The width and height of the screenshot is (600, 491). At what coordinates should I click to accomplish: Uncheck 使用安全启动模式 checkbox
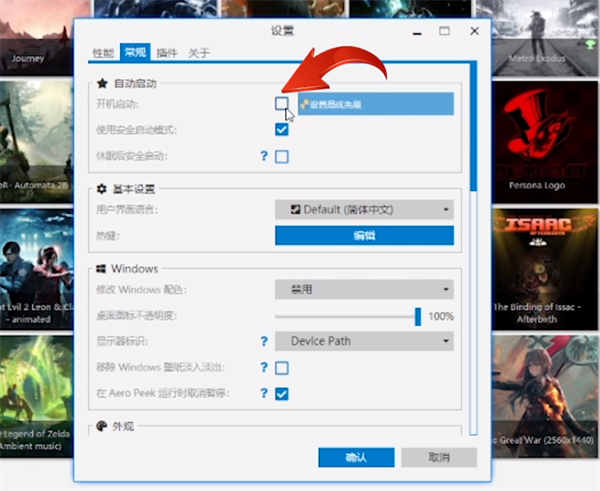(x=282, y=129)
